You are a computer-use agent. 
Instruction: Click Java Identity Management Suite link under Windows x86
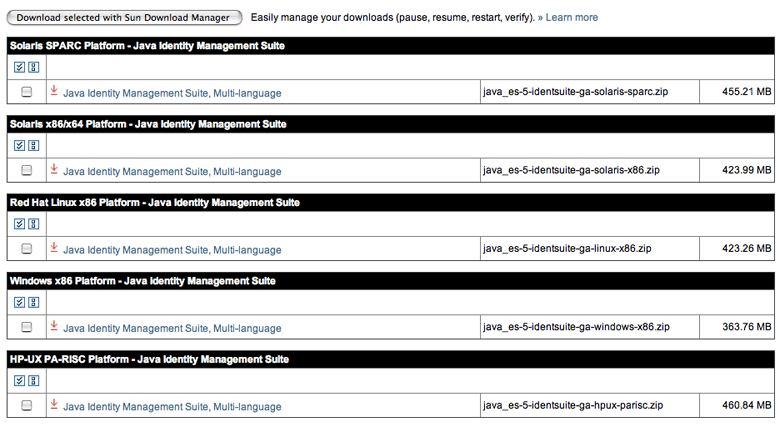point(172,328)
